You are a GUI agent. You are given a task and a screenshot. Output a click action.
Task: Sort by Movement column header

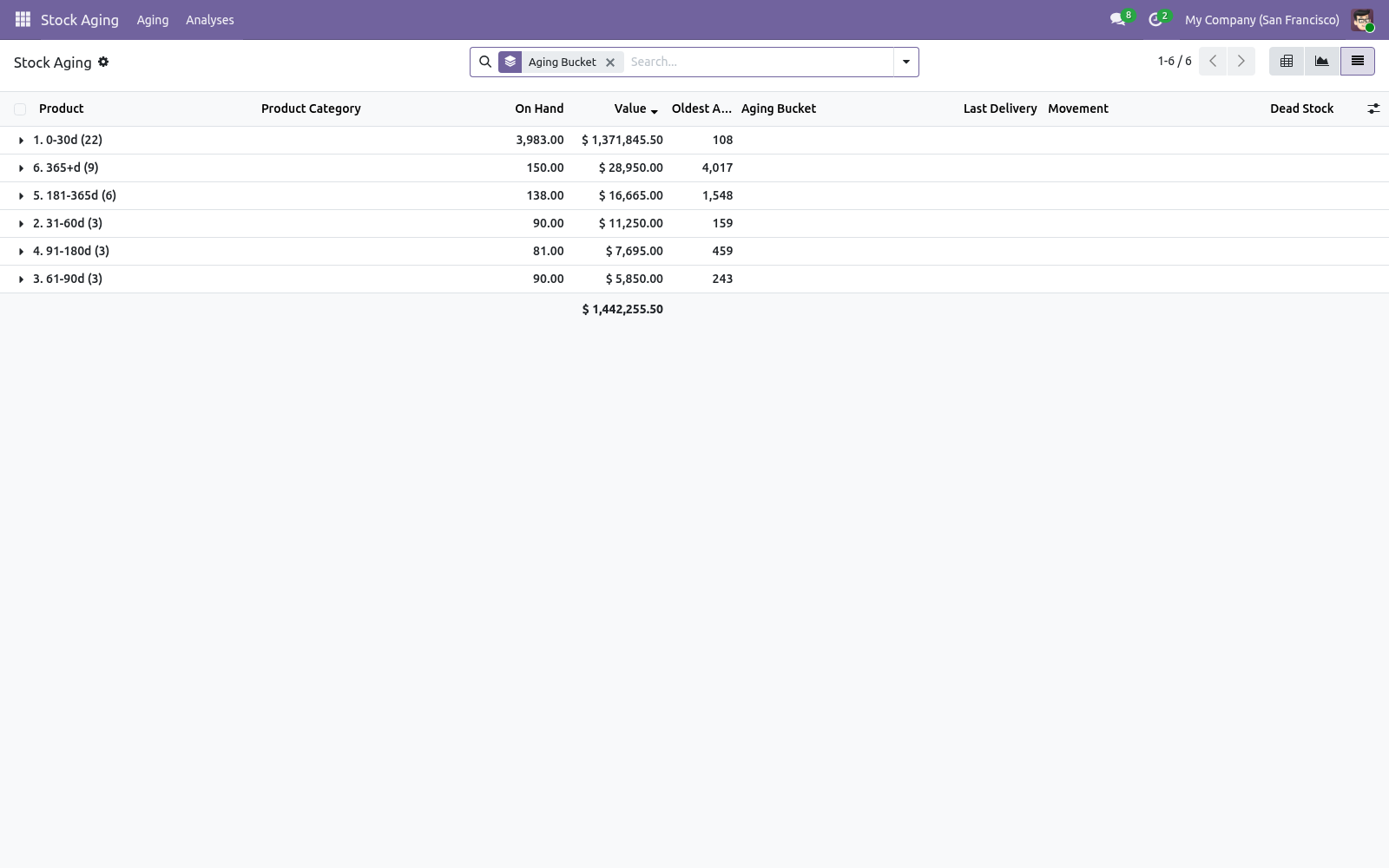point(1078,108)
